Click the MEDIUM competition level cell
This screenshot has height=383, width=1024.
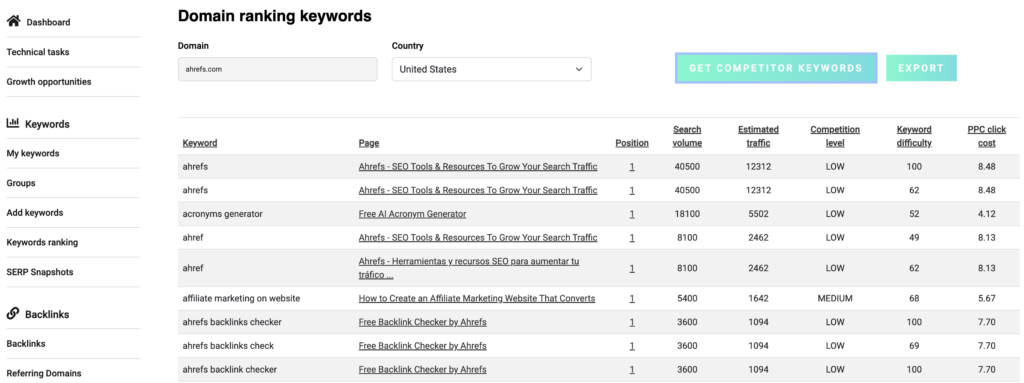[835, 298]
